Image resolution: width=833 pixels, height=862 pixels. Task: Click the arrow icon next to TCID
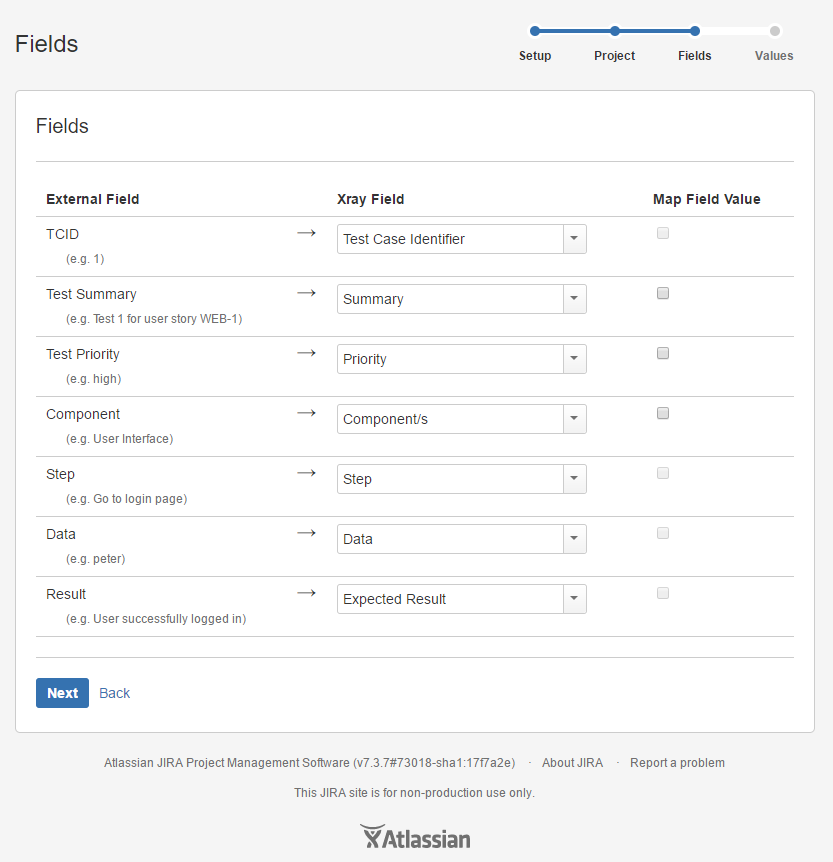tap(306, 233)
